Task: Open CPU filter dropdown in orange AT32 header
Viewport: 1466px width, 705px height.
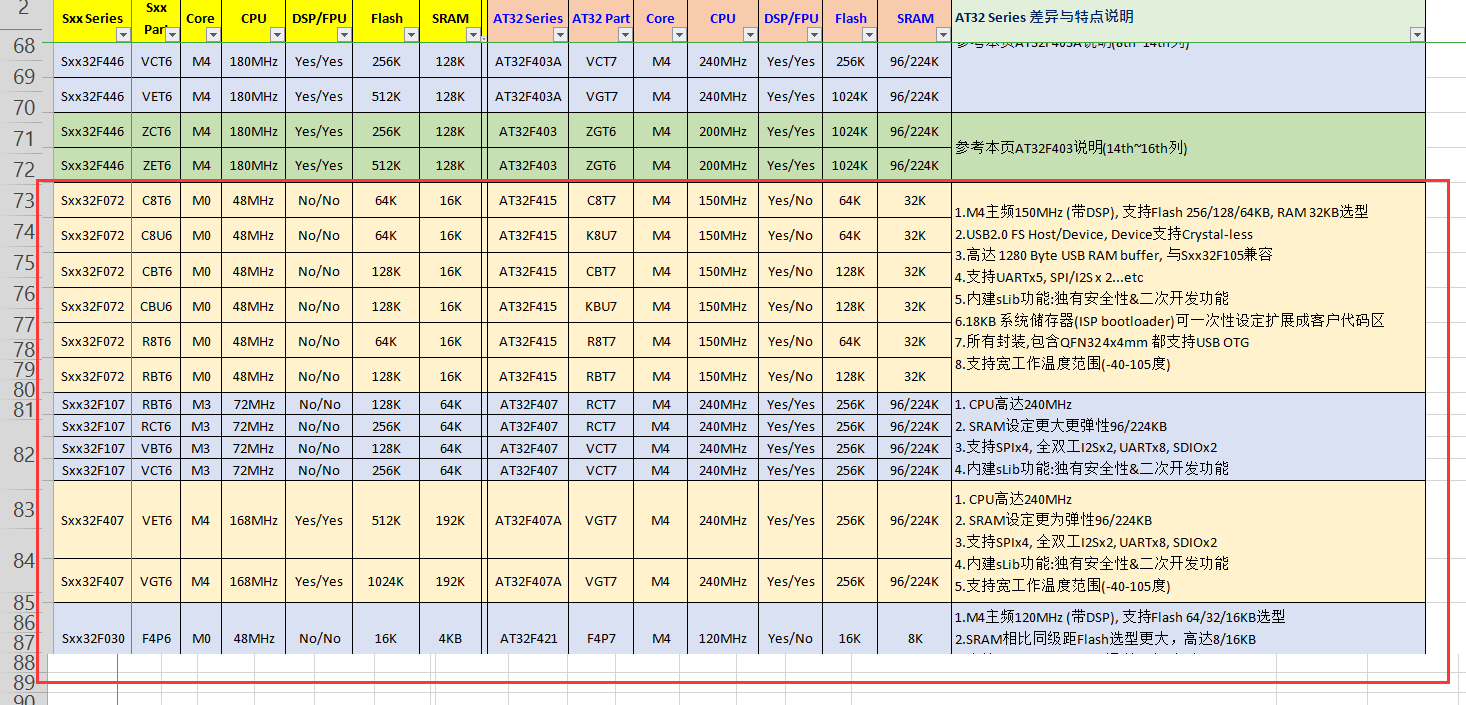Action: [750, 35]
